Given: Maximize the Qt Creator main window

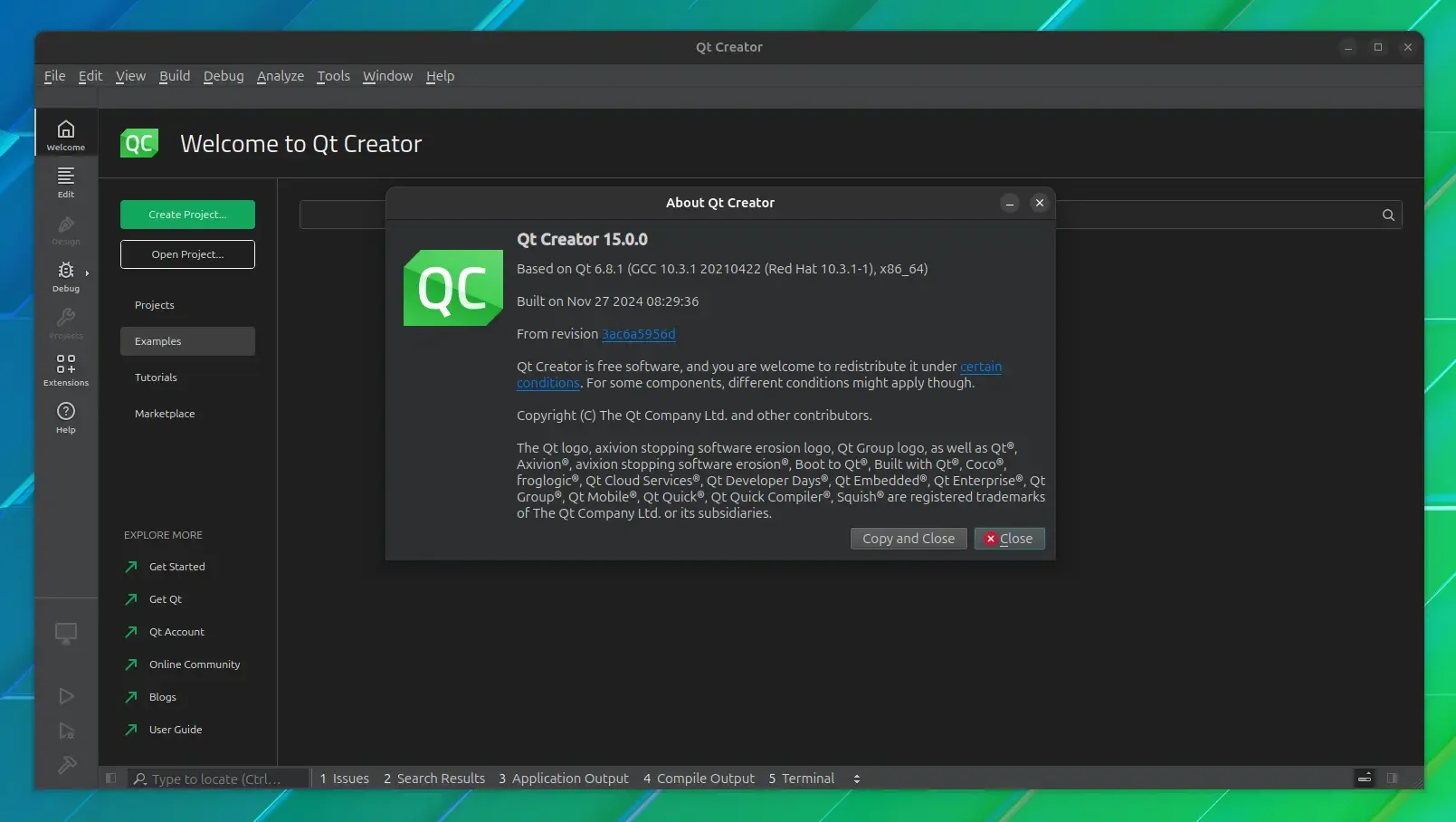Looking at the screenshot, I should coord(1378,47).
